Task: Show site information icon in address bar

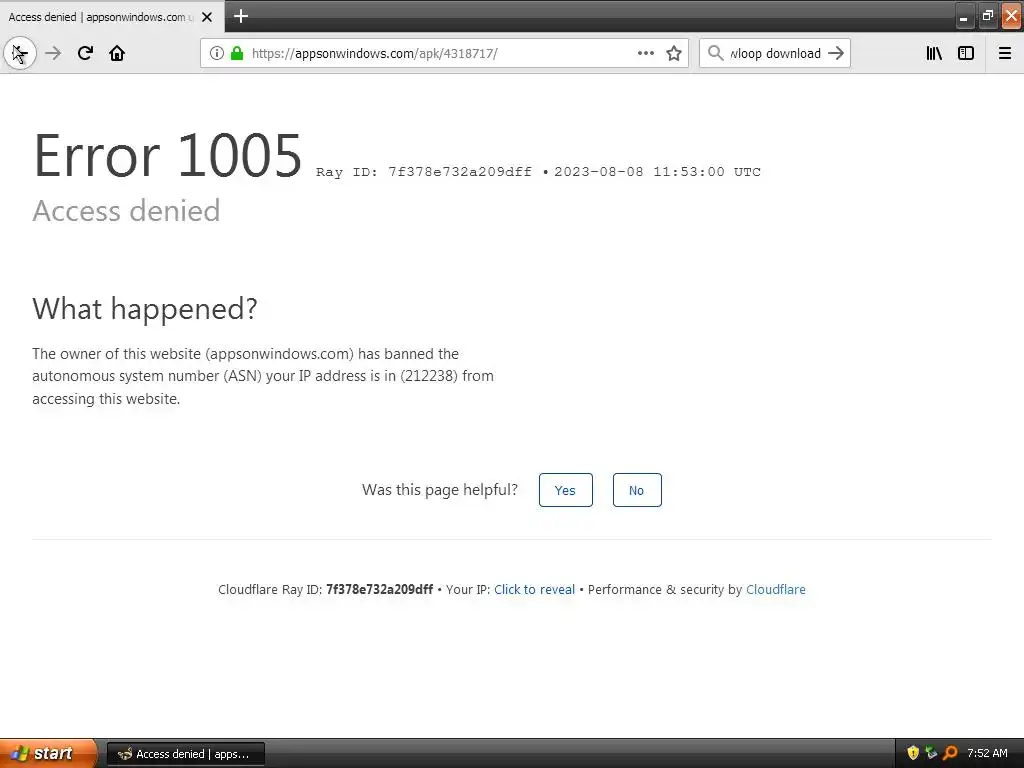Action: (217, 53)
